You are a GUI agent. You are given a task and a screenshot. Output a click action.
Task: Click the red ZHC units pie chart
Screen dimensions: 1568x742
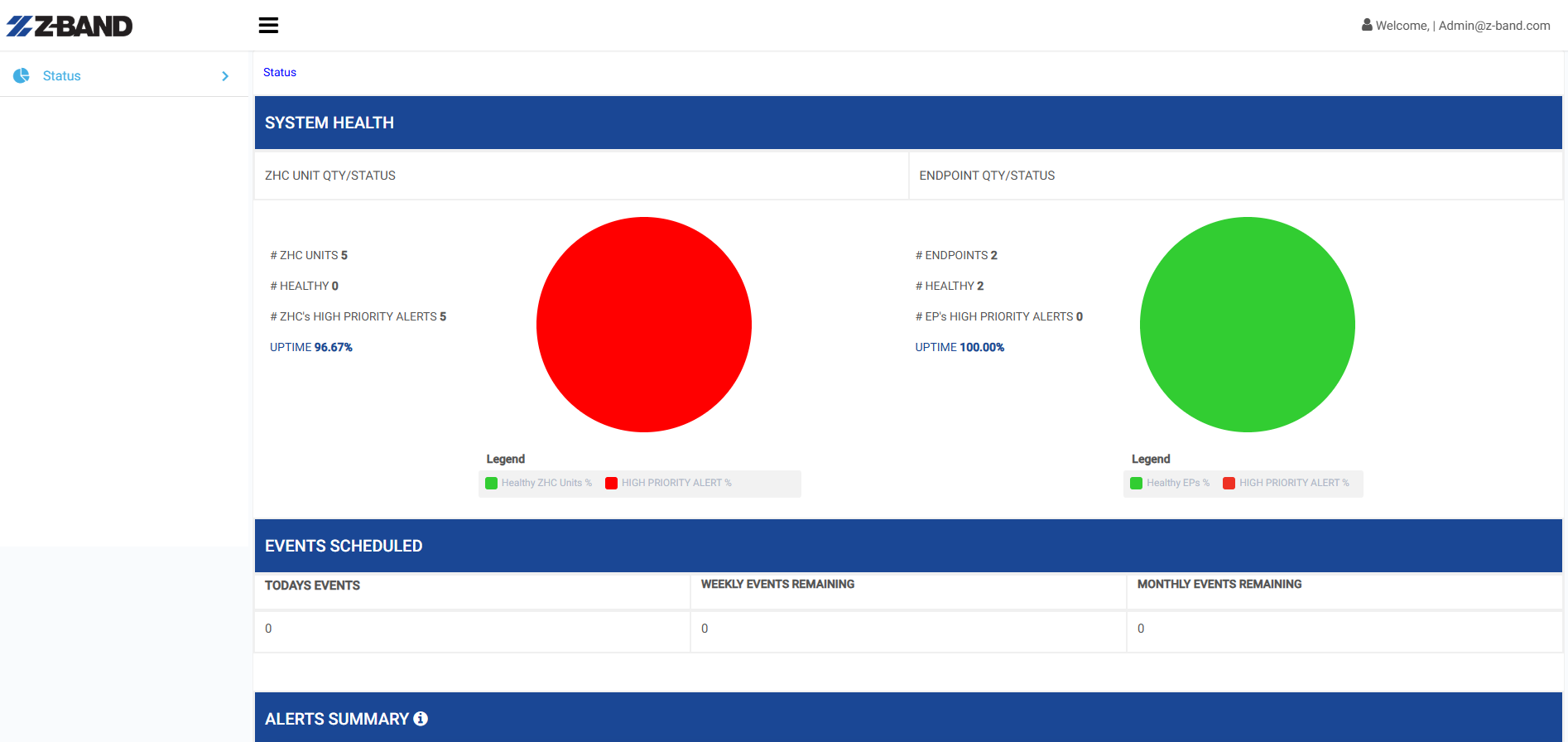[643, 325]
